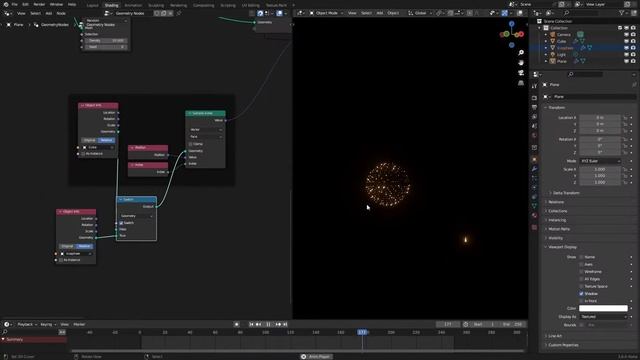Expand the Instancing panel
Screen dimensions: 640x360
tap(557, 220)
